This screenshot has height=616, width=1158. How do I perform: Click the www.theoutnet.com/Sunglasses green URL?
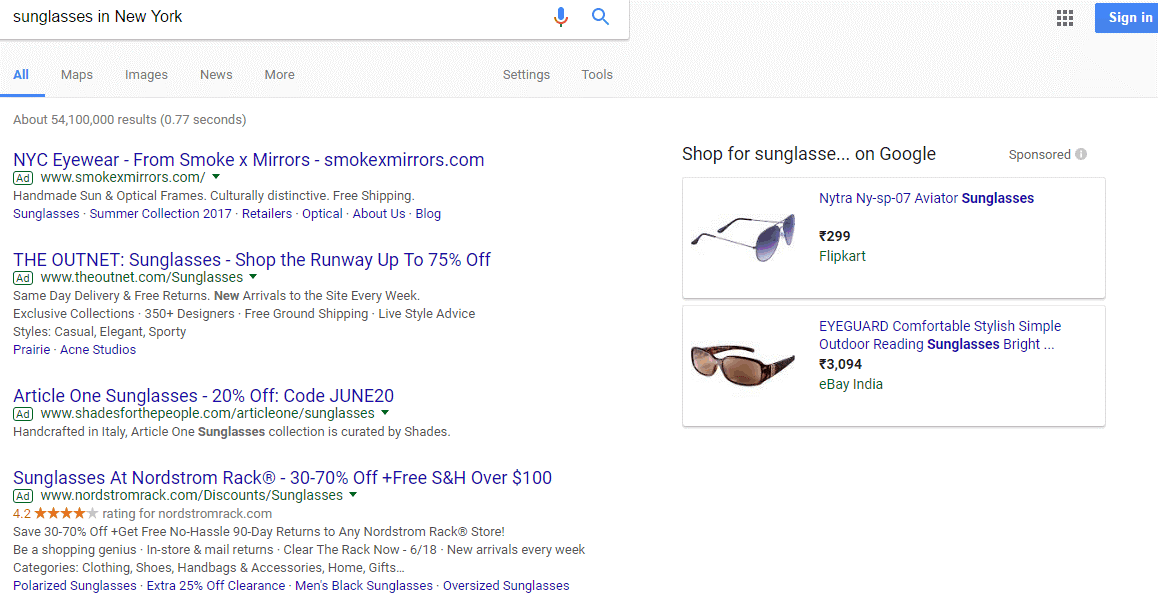pos(142,277)
